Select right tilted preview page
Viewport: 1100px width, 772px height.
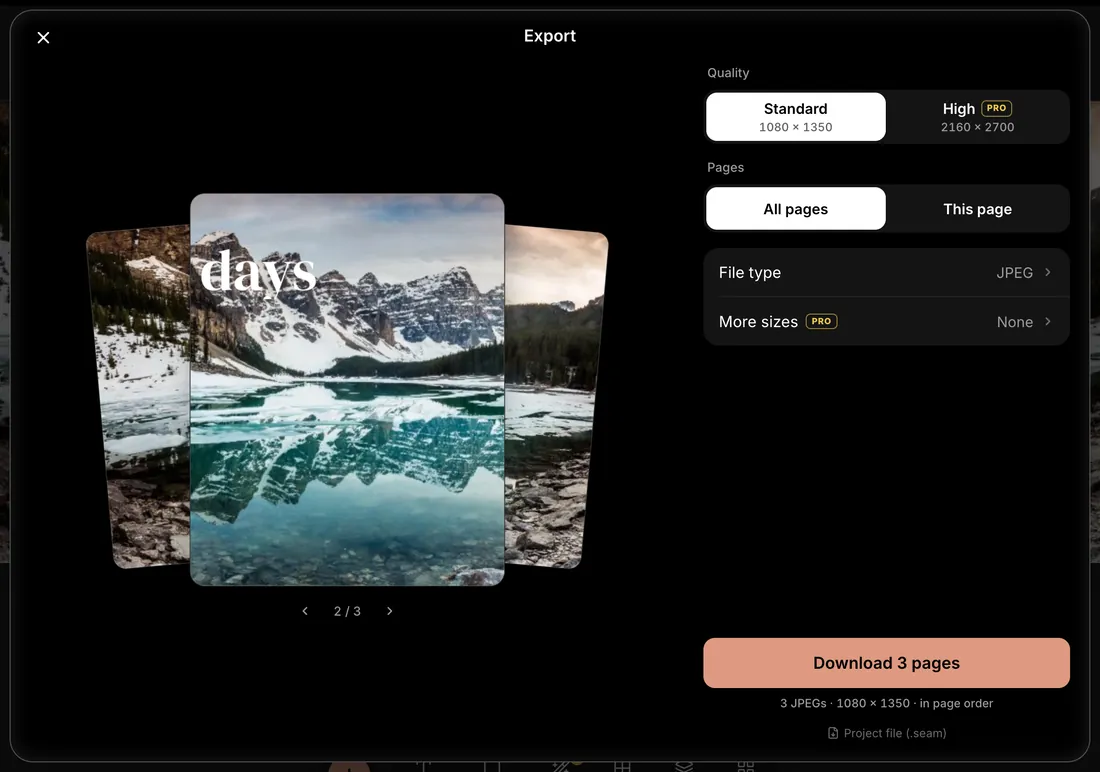pyautogui.click(x=554, y=397)
